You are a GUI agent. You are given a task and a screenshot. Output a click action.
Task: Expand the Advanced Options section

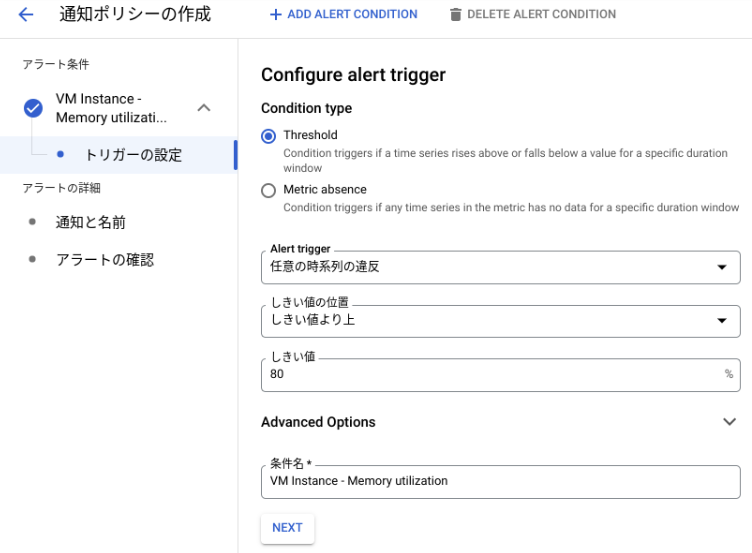(x=729, y=422)
